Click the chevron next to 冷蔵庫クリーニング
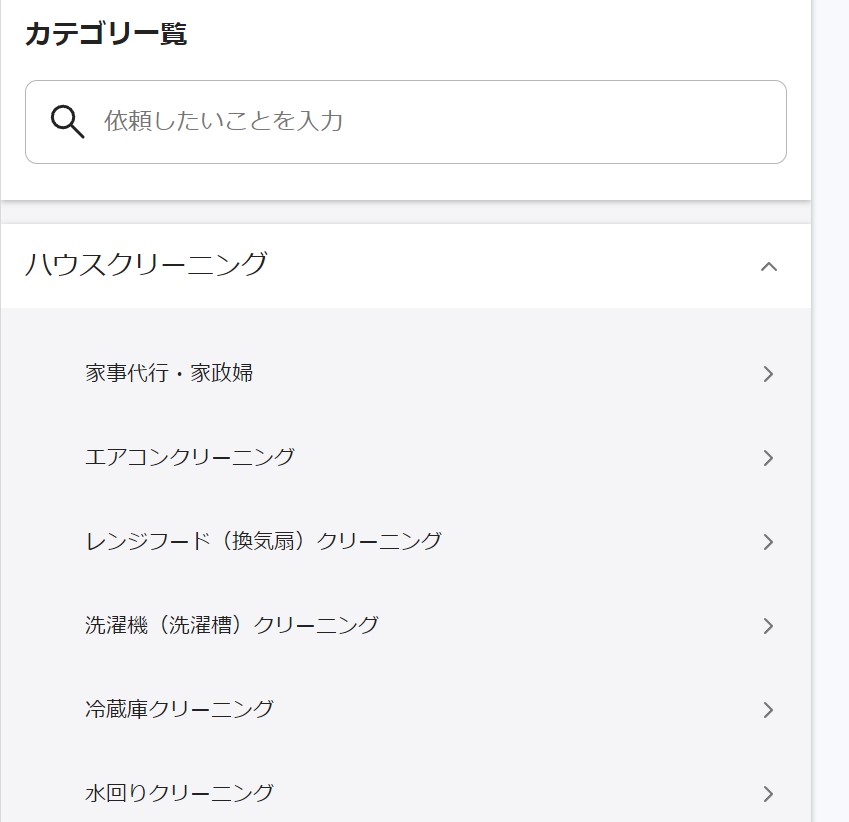Screen dimensions: 849x822 [x=768, y=710]
